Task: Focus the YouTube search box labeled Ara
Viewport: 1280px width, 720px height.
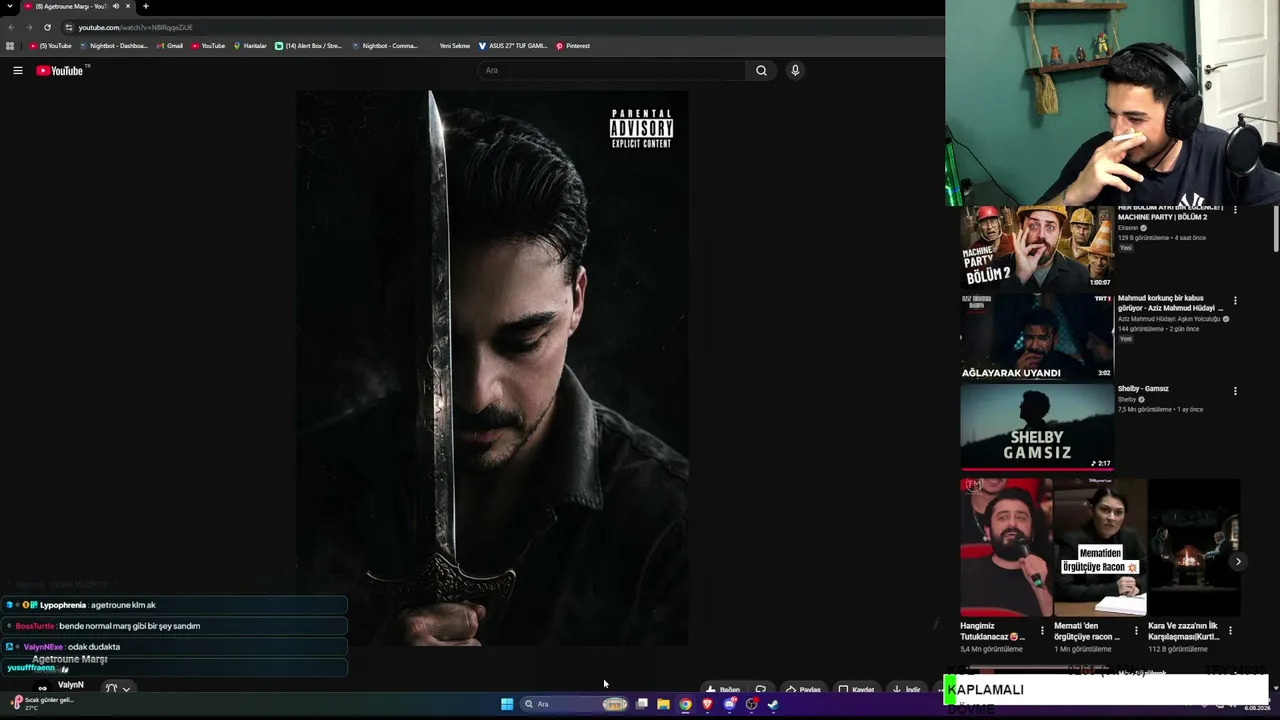Action: tap(611, 70)
